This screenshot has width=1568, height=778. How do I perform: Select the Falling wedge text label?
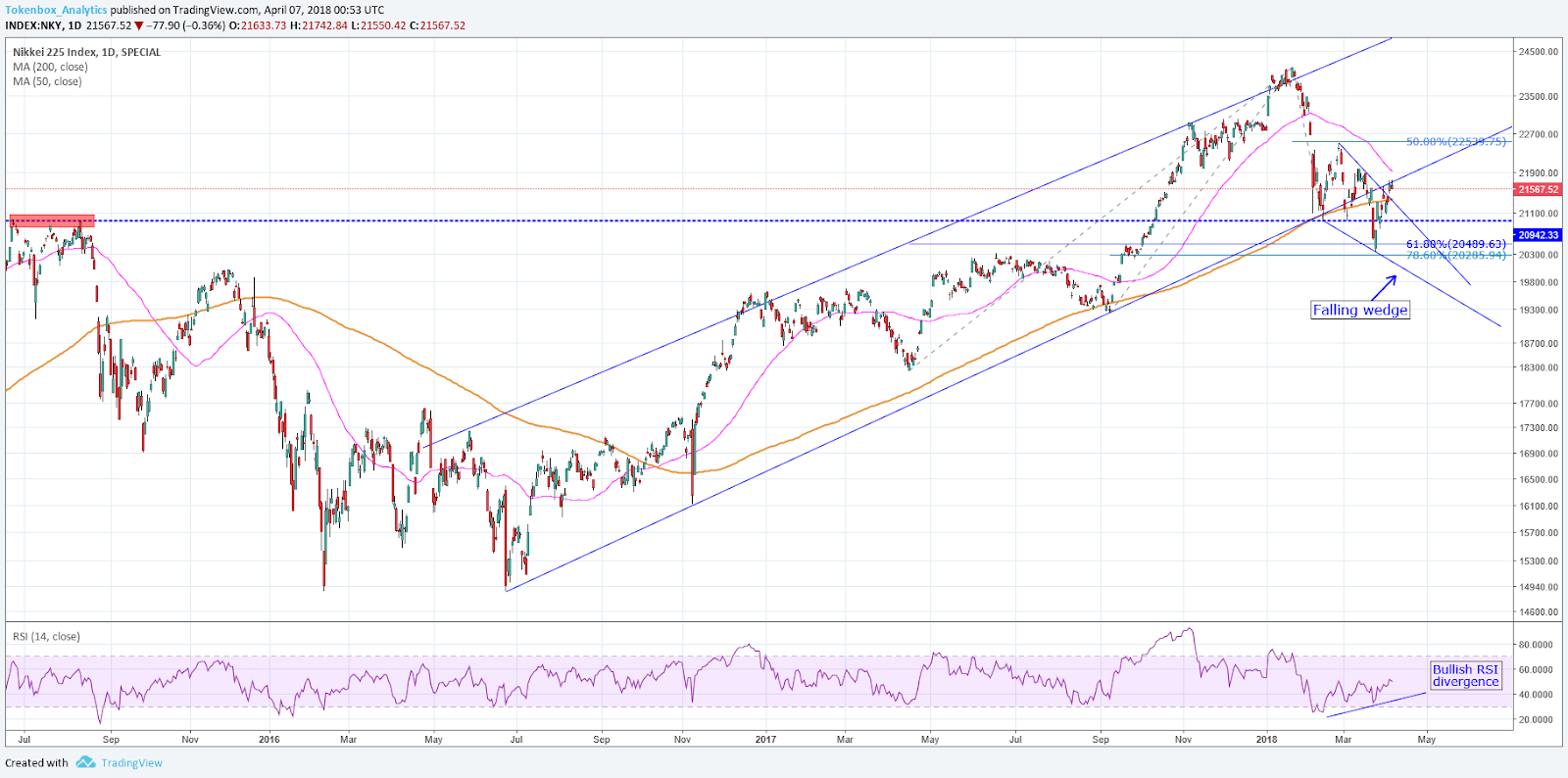tap(1359, 310)
